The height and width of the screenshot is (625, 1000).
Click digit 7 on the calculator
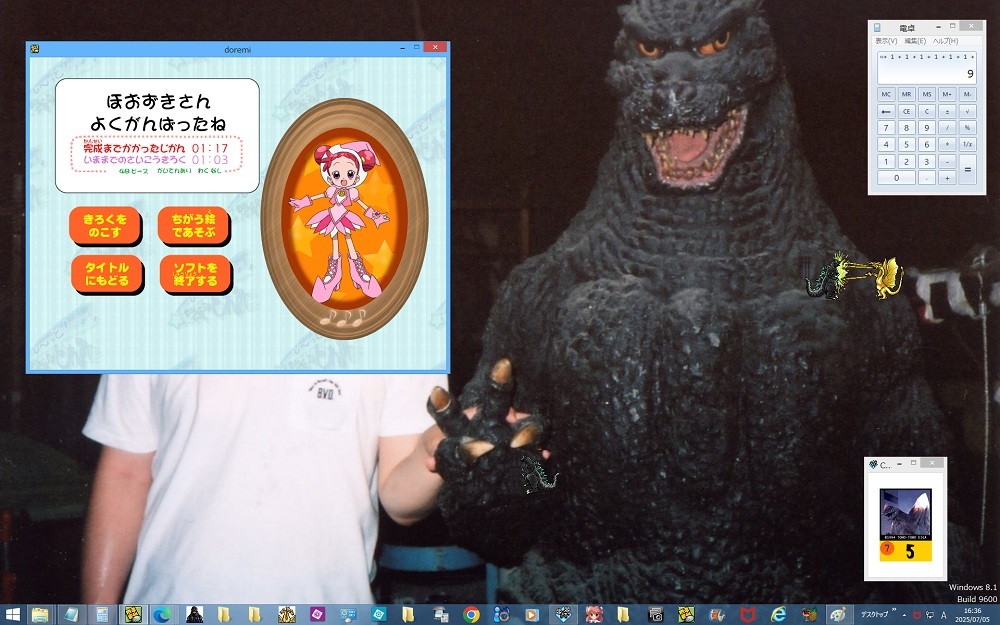(886, 128)
